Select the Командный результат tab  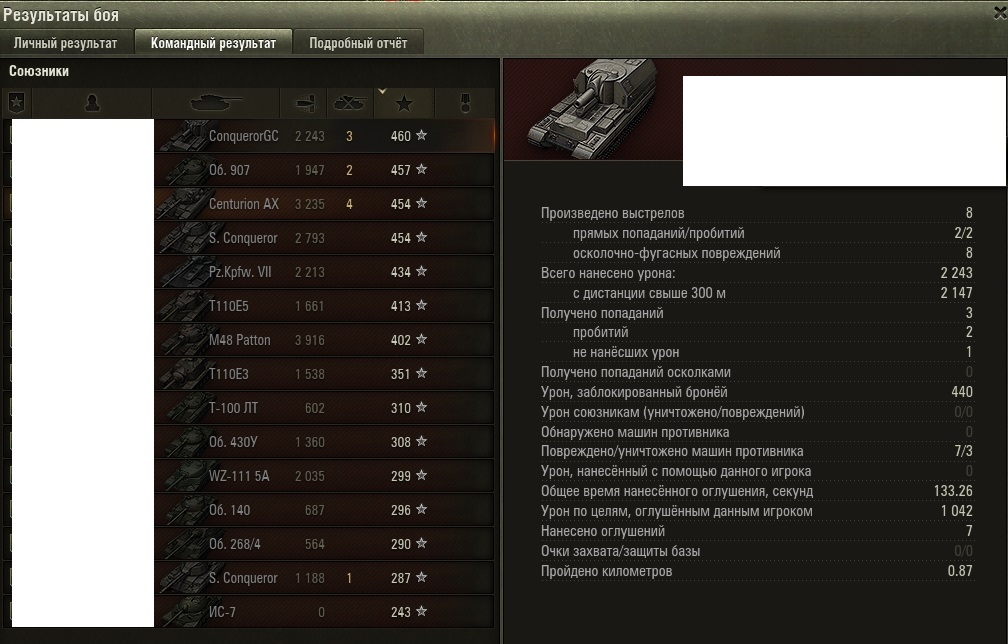pyautogui.click(x=213, y=43)
